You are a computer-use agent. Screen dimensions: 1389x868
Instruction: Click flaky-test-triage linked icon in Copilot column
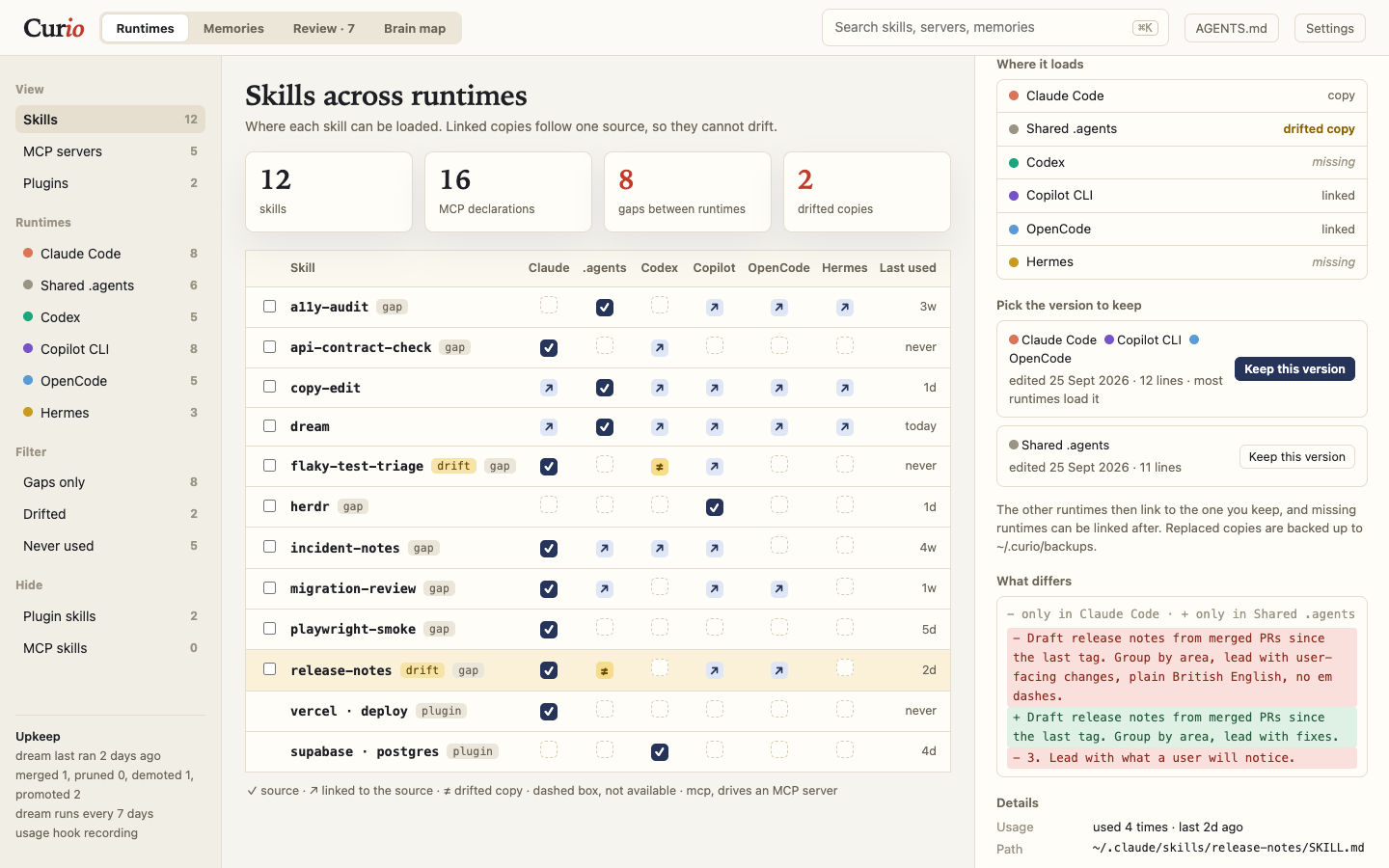click(715, 467)
